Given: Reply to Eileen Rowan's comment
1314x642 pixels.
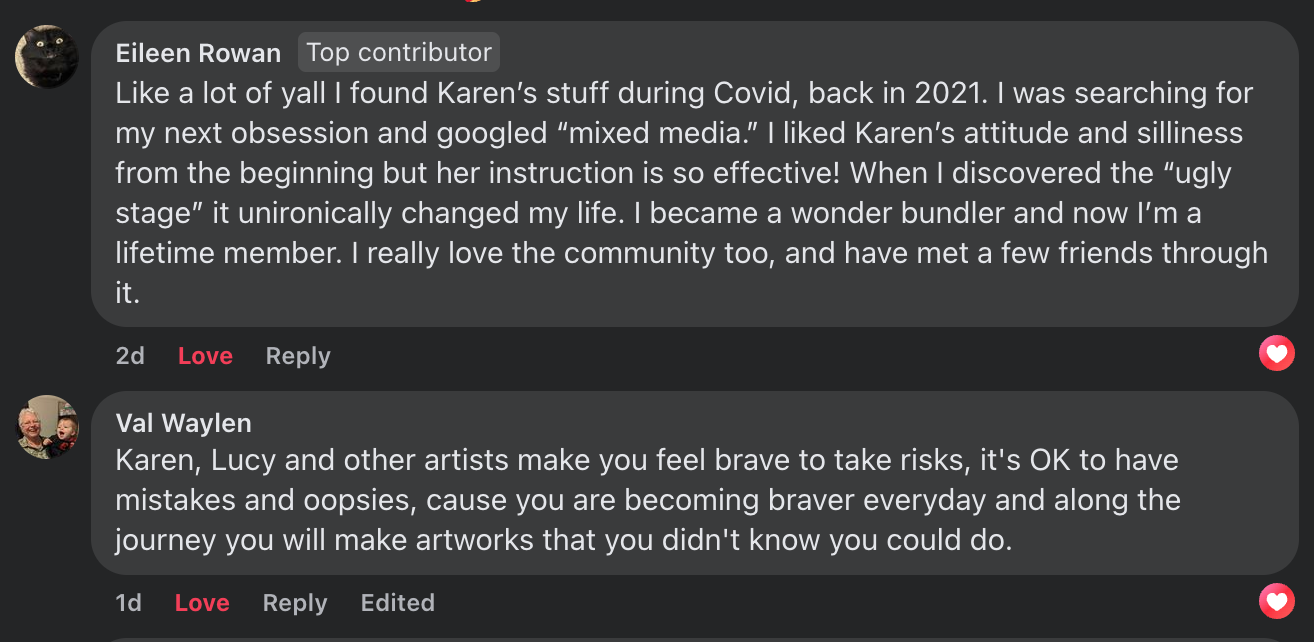Looking at the screenshot, I should click(298, 356).
